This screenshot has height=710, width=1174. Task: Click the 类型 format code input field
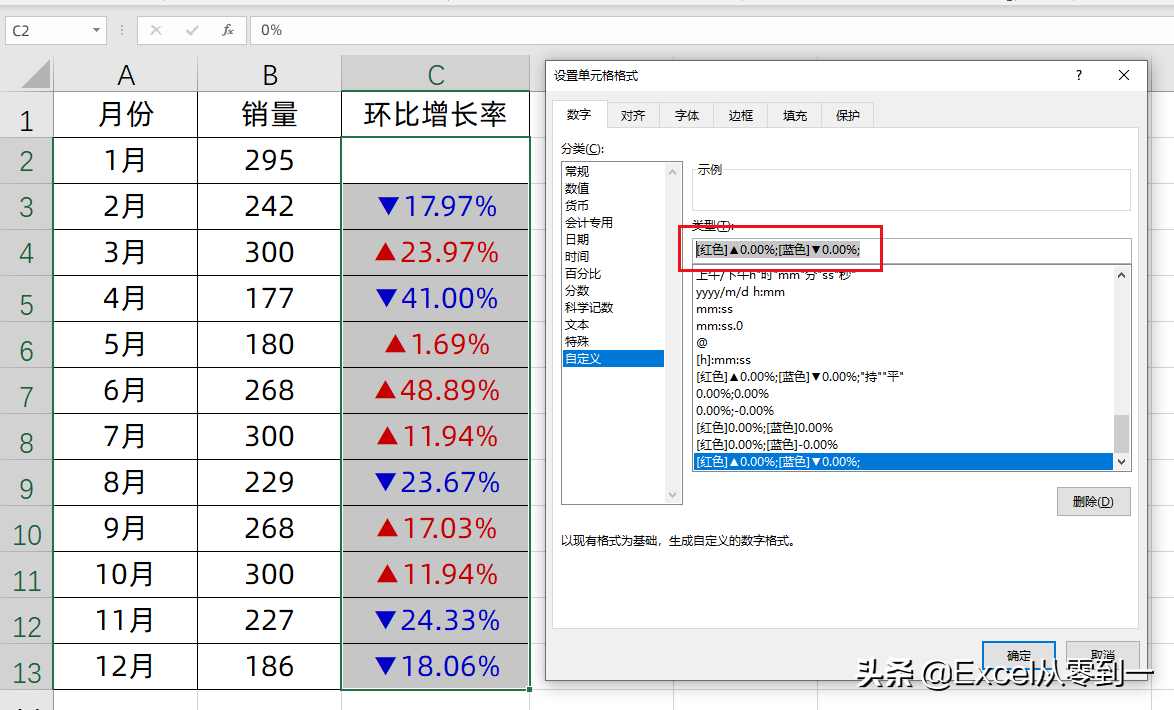911,250
